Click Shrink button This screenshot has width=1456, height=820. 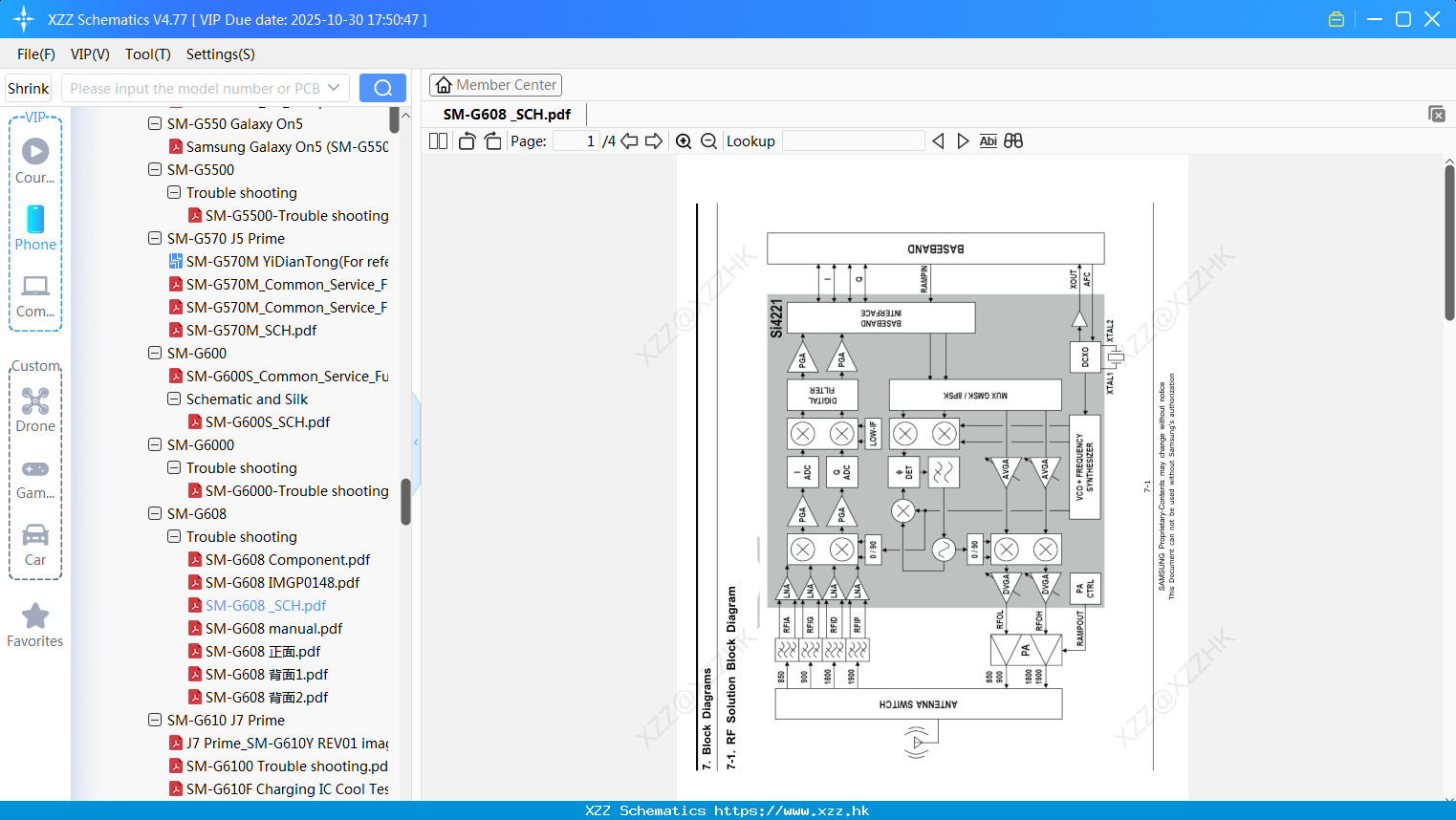point(29,88)
